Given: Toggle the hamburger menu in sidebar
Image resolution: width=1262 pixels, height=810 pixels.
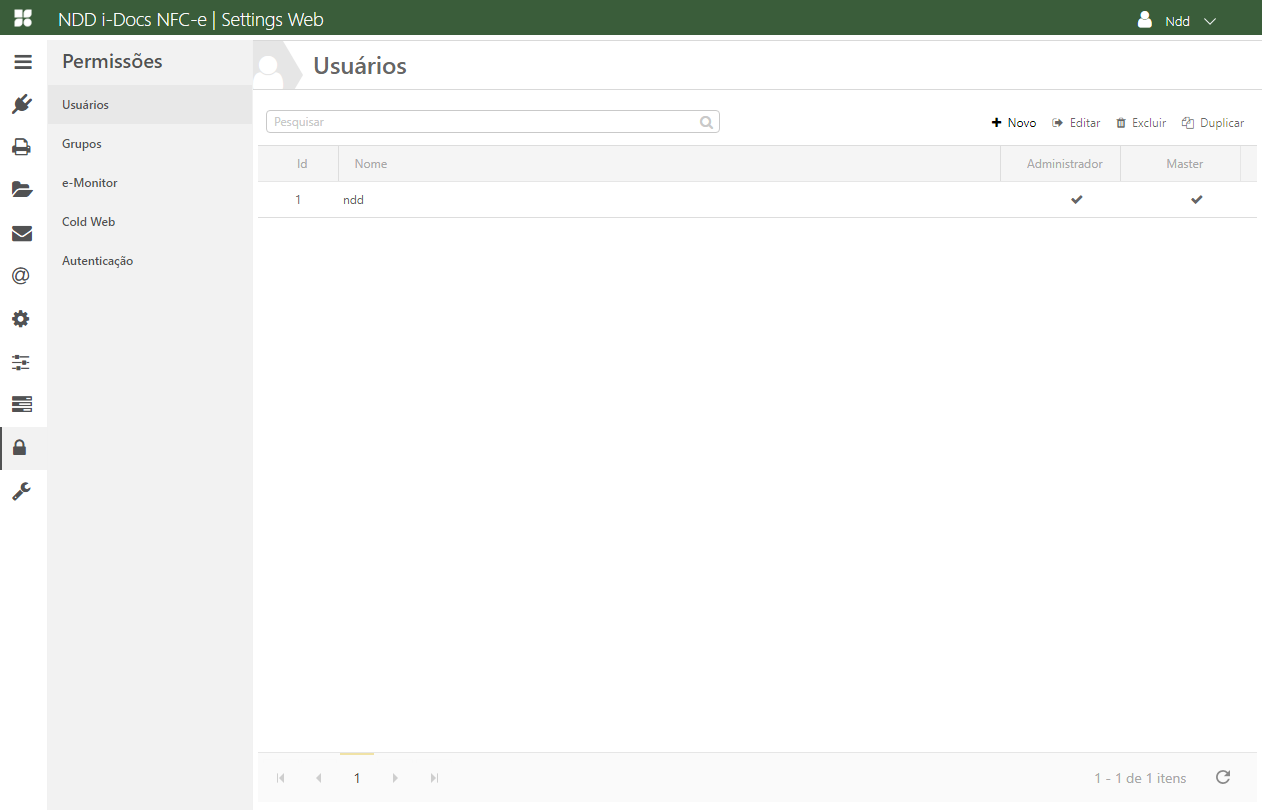Looking at the screenshot, I should [x=23, y=62].
